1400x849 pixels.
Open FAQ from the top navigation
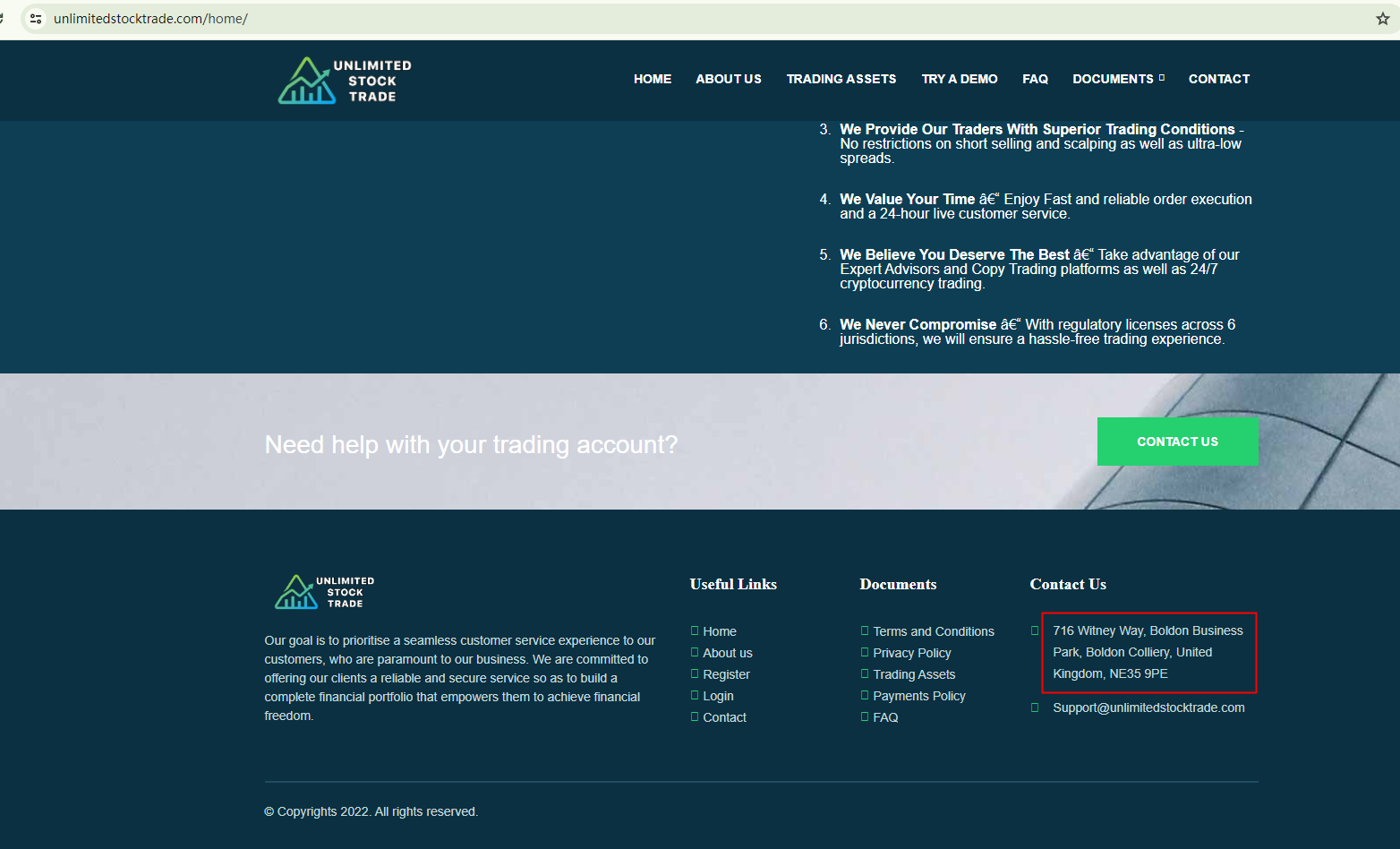click(1035, 79)
